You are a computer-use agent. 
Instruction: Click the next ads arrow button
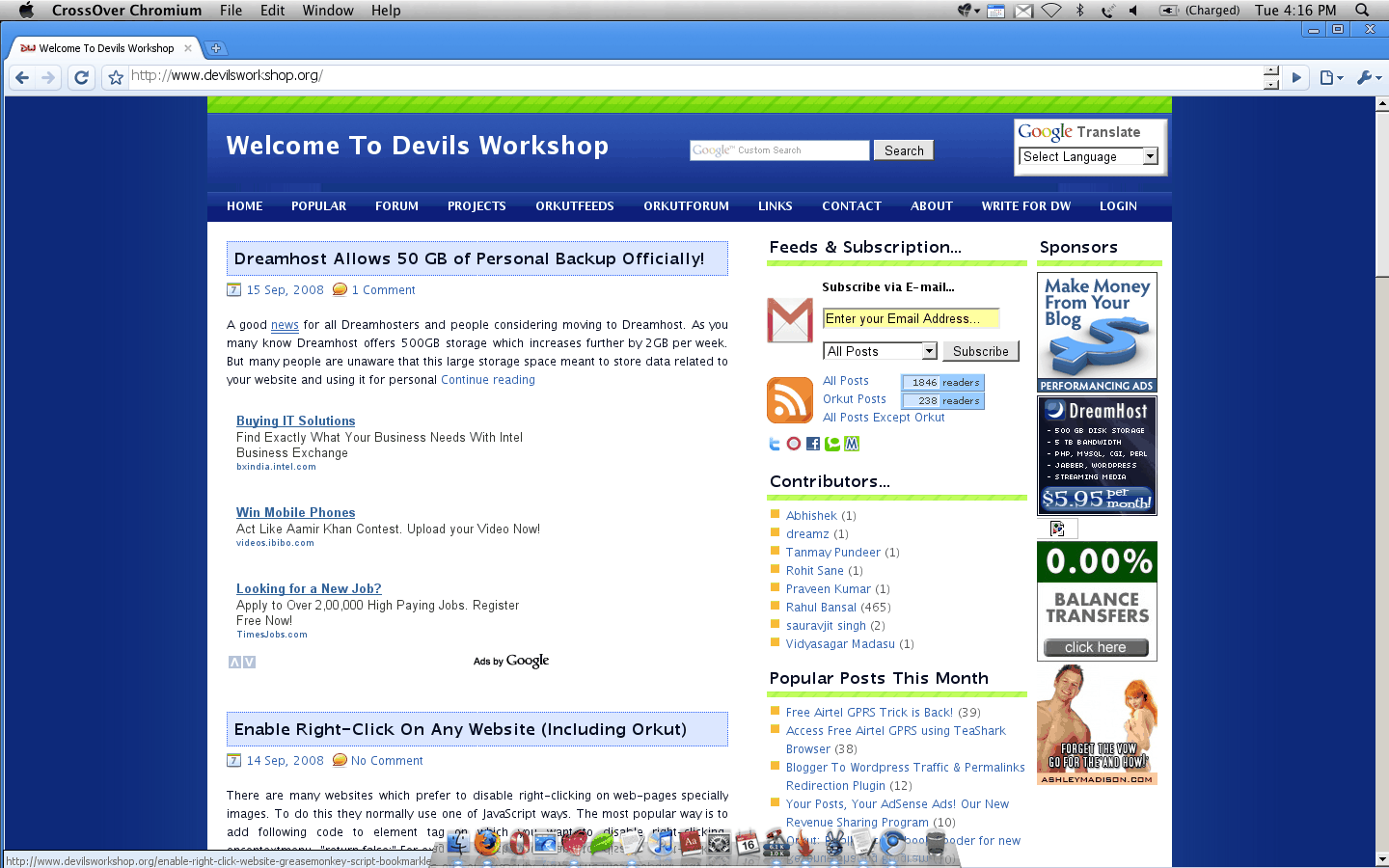(x=250, y=663)
